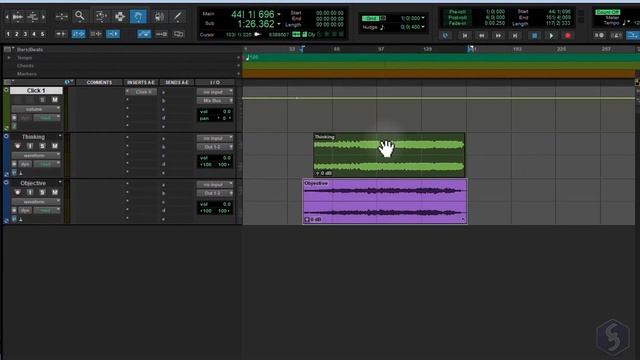Click the Online sync clock button

pyautogui.click(x=446, y=36)
